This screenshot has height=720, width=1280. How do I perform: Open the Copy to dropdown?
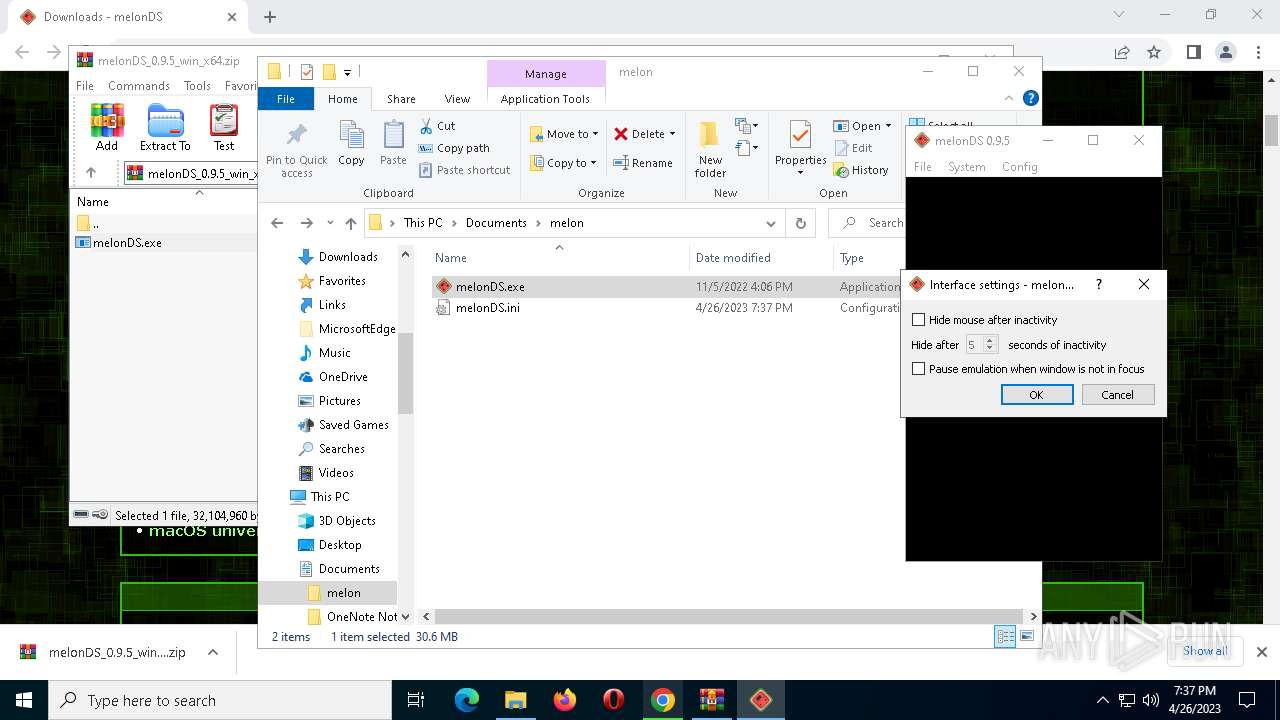[x=563, y=163]
